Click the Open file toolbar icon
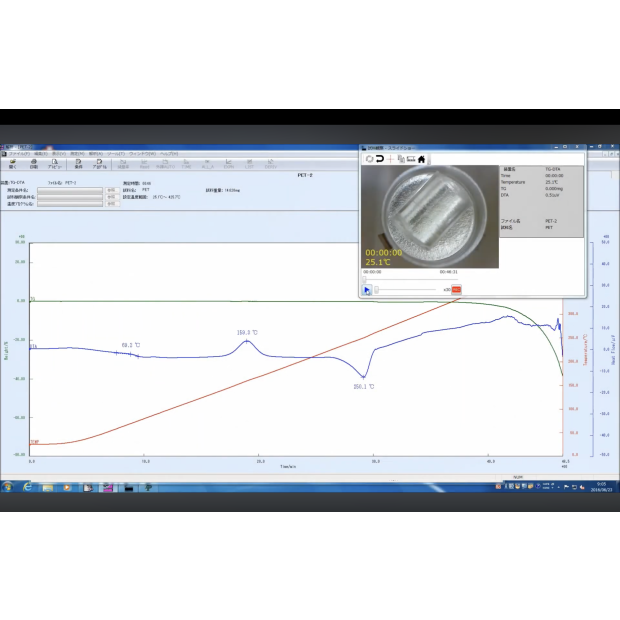620x620 pixels. coord(12,164)
